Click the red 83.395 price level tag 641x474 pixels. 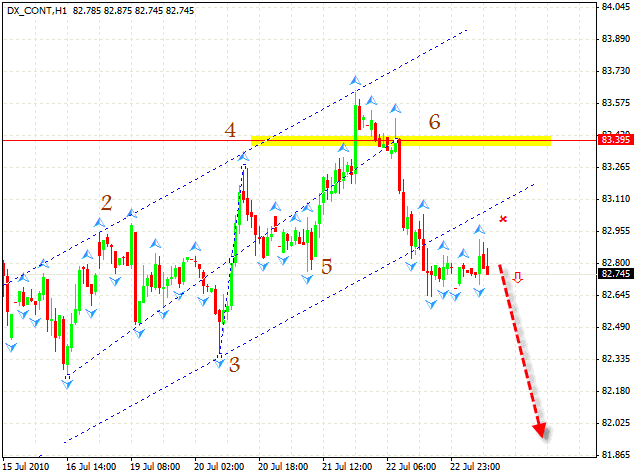[x=616, y=140]
